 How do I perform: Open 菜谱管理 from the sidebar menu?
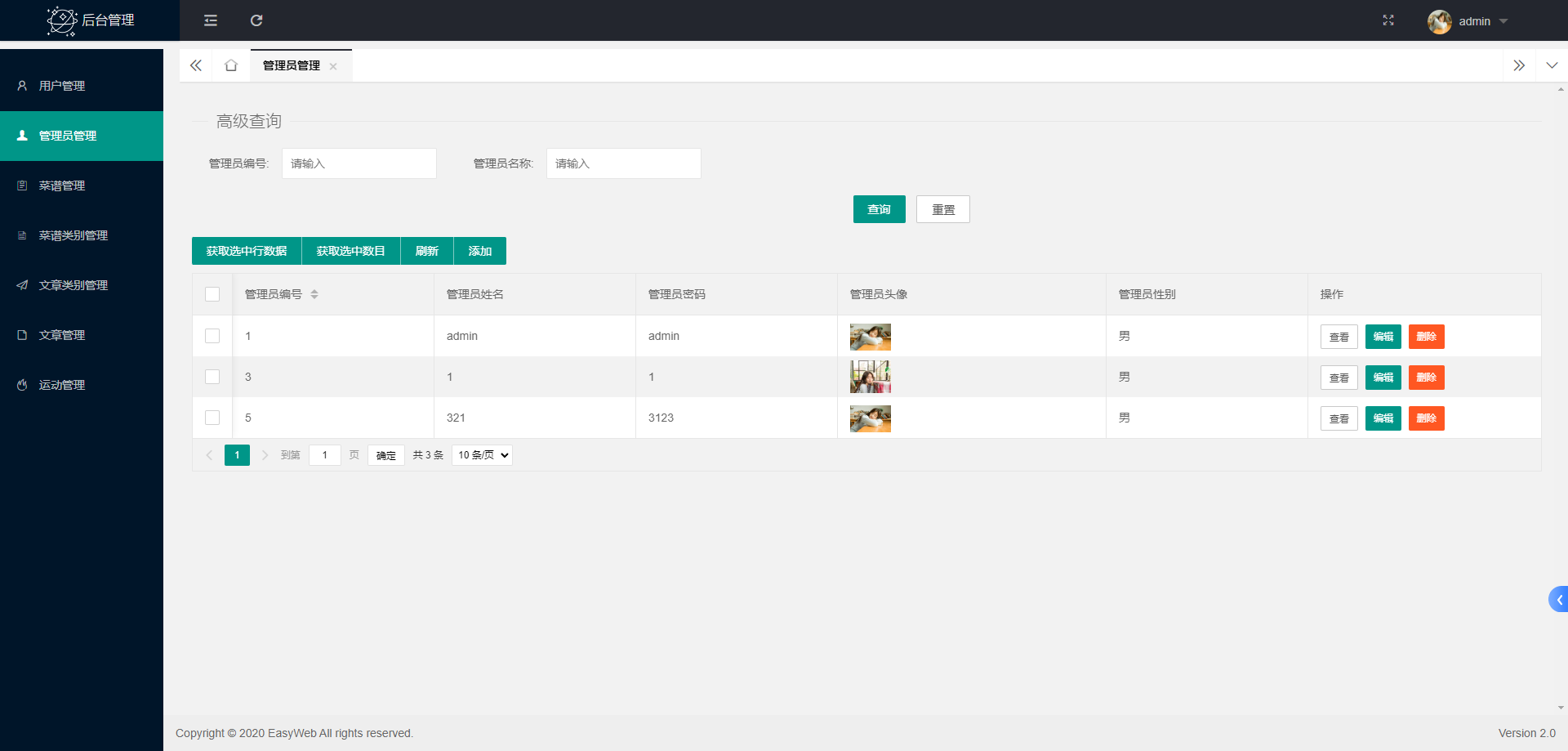tap(61, 186)
